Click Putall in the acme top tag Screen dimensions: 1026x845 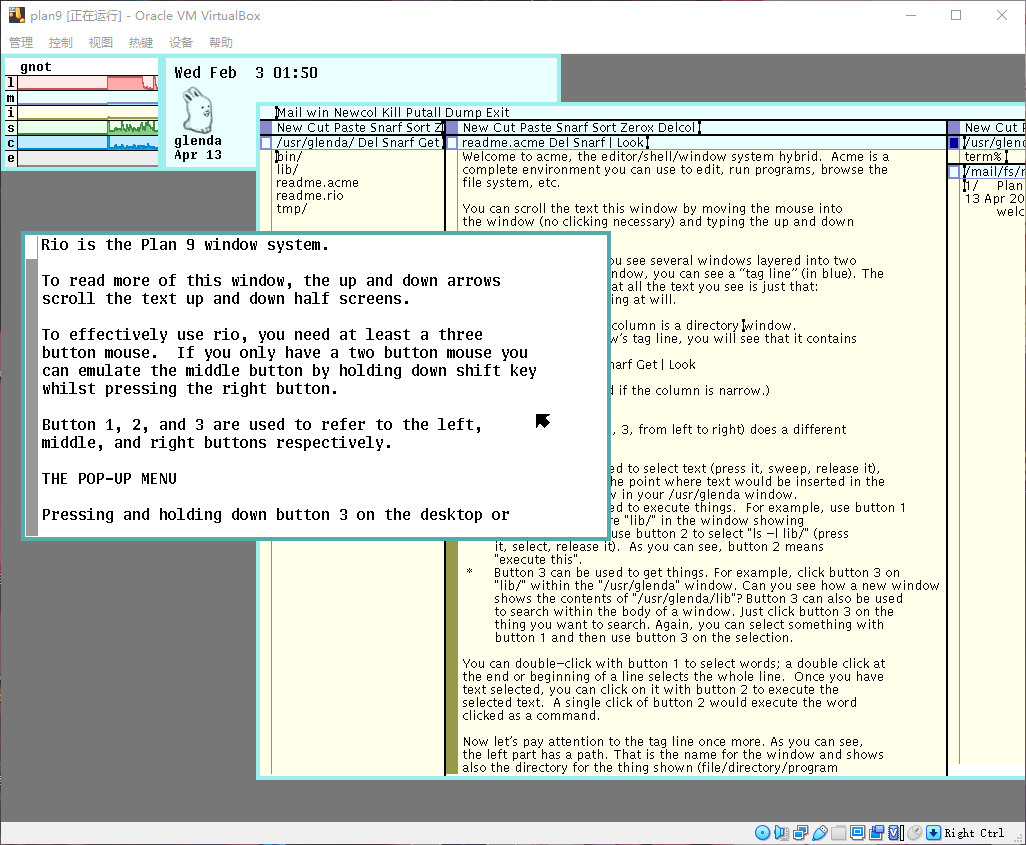[x=423, y=113]
